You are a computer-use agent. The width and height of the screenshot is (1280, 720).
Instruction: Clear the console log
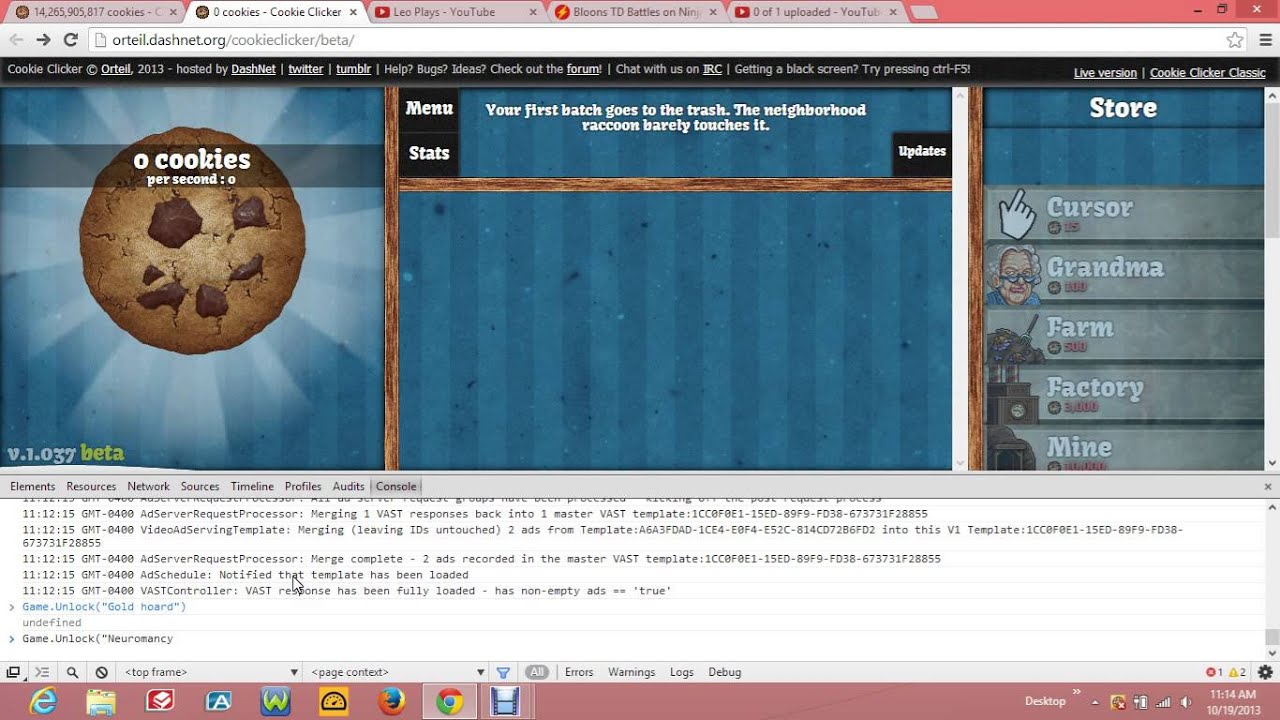tap(101, 672)
